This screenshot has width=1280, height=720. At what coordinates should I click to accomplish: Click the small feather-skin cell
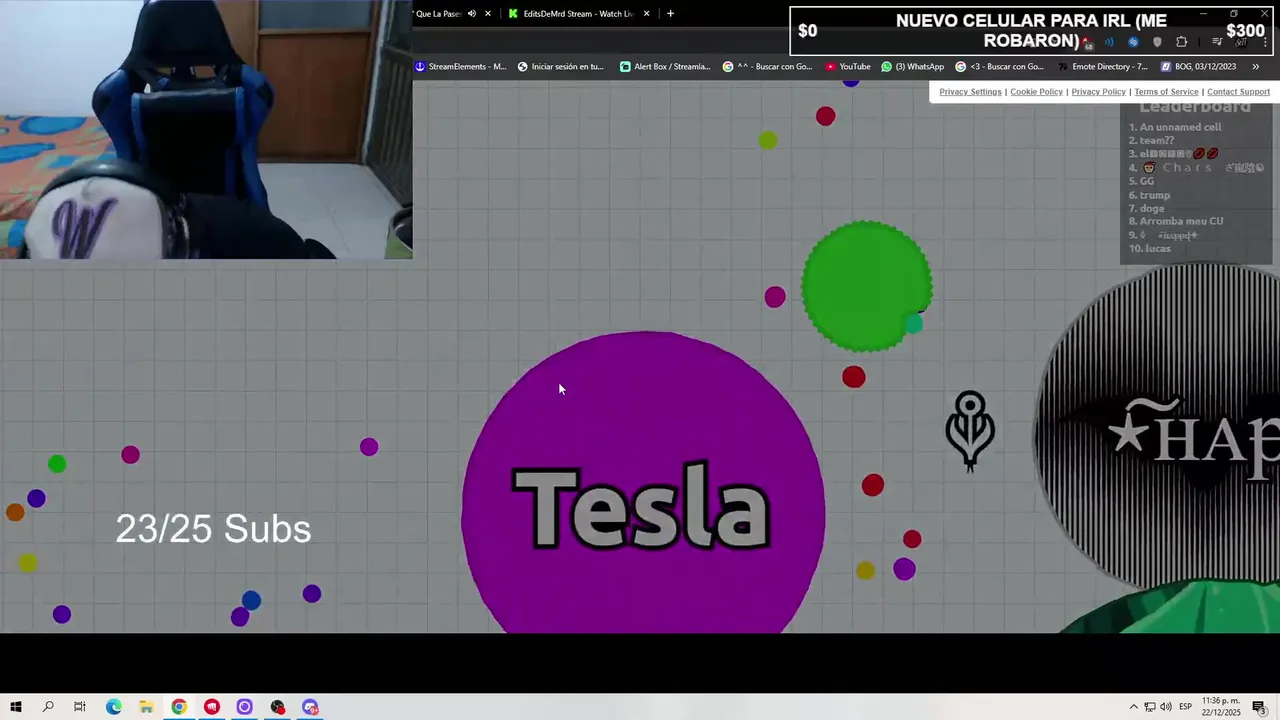click(970, 431)
